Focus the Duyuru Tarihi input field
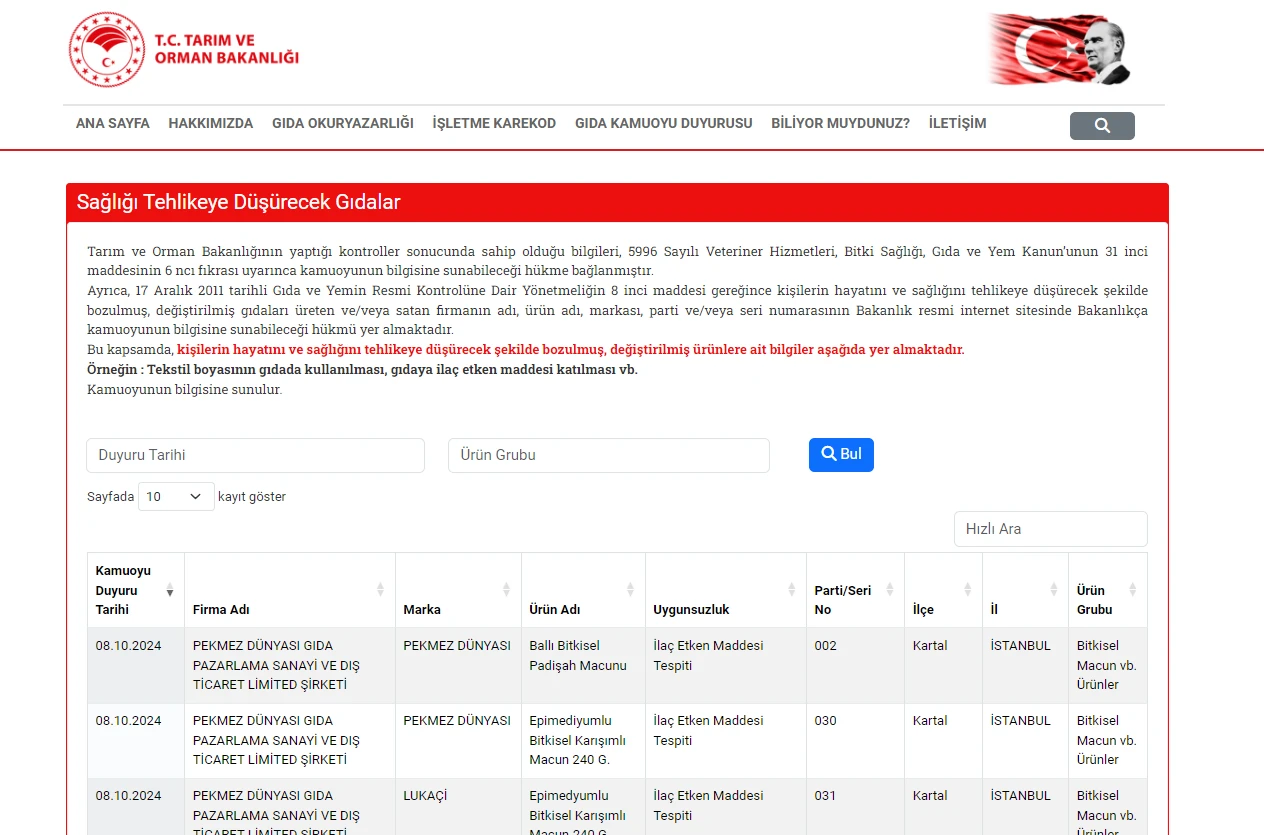This screenshot has height=835, width=1264. pyautogui.click(x=256, y=455)
